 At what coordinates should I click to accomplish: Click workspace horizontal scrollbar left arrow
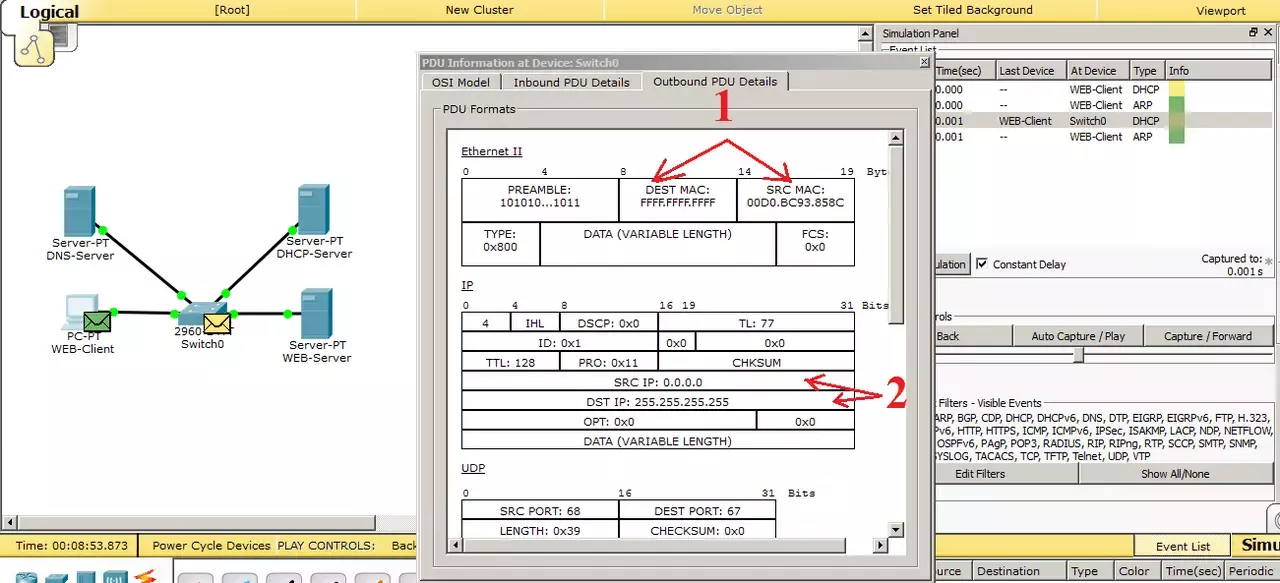pos(10,522)
